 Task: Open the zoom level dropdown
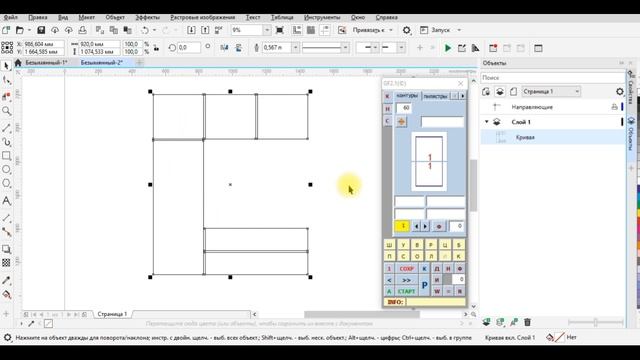click(x=267, y=30)
